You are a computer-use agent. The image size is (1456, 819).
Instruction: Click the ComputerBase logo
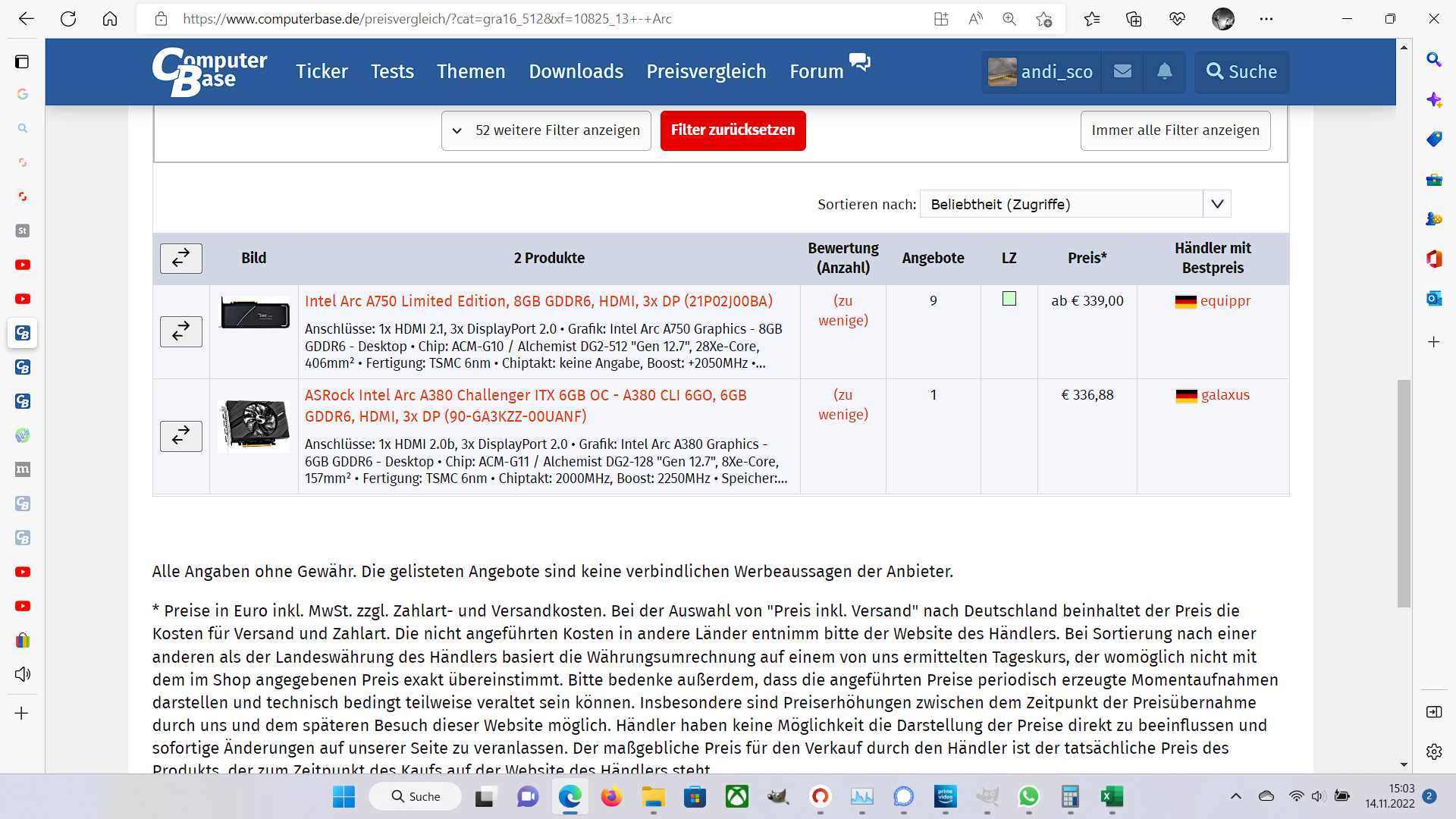209,71
